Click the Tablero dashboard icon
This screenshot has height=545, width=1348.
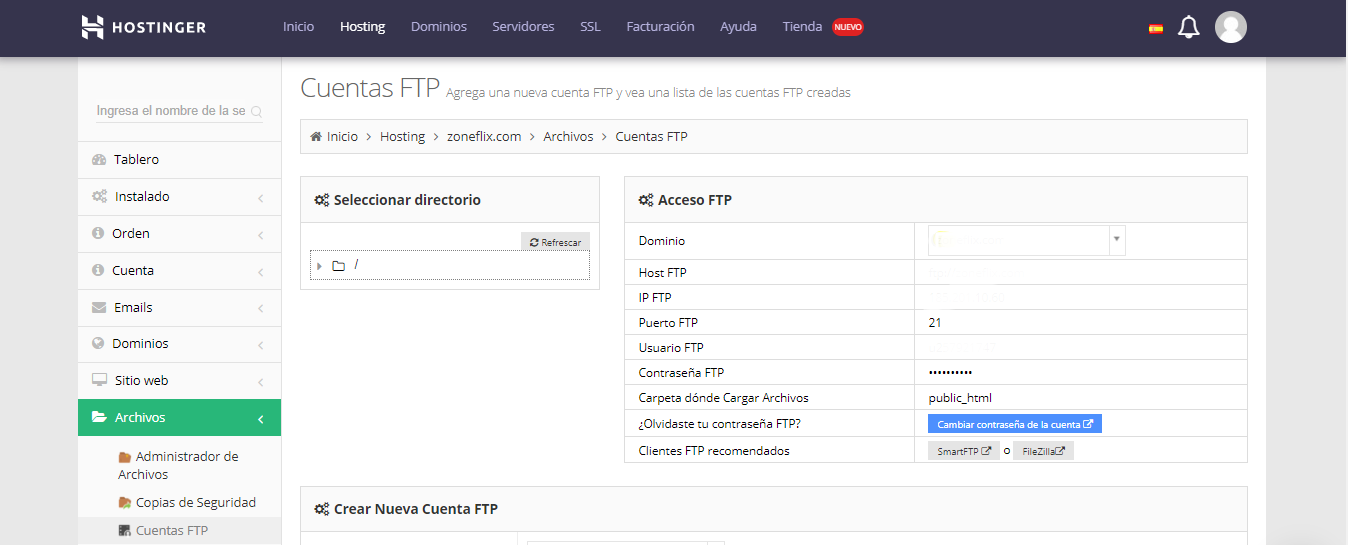point(98,160)
